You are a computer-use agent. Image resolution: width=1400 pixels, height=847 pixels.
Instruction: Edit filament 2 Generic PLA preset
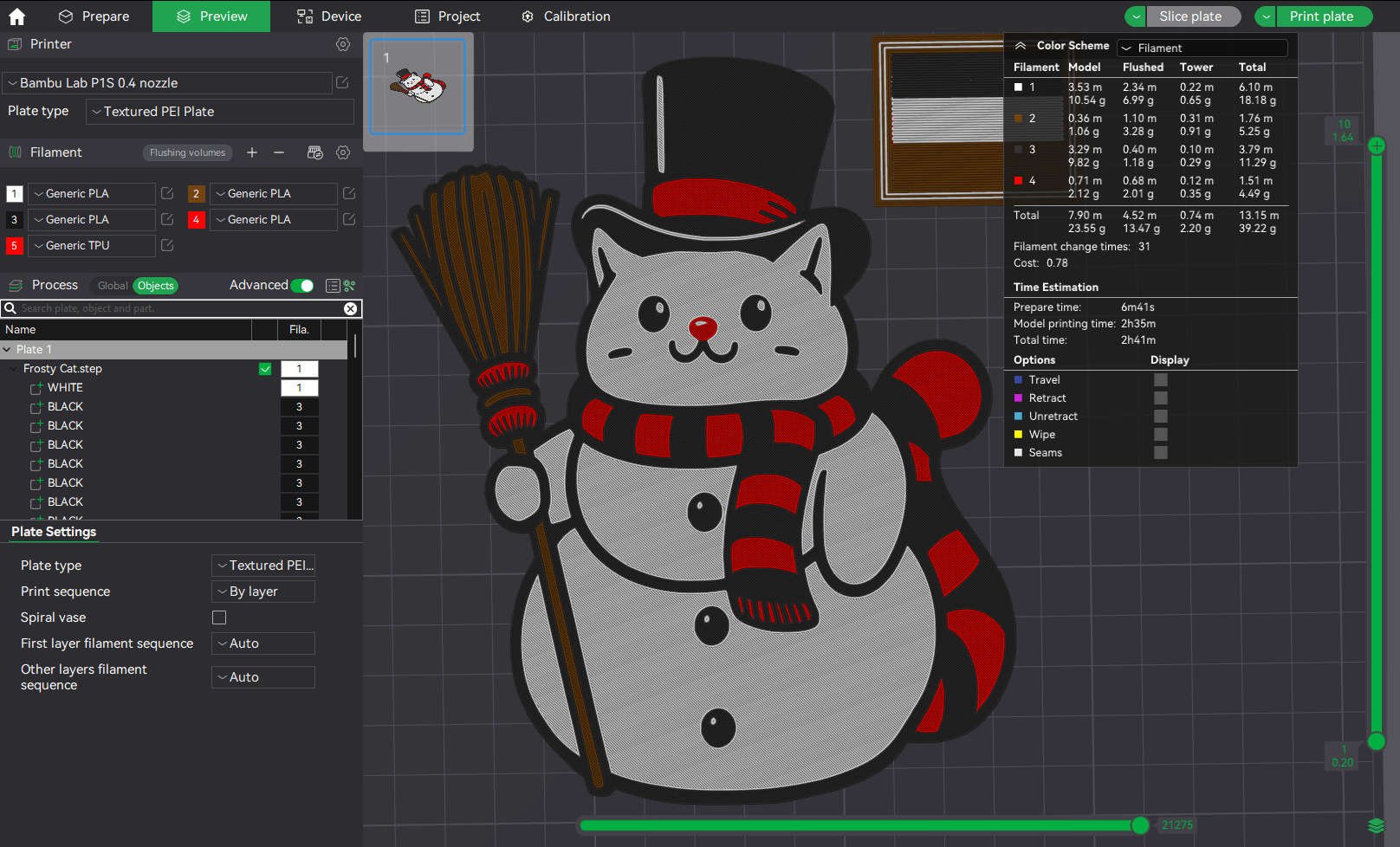point(349,193)
